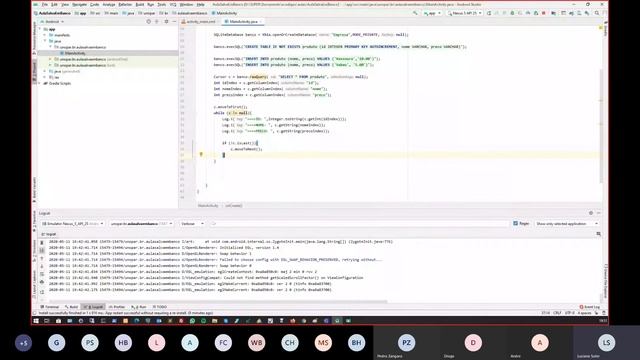Open the app run configuration dropdown
Viewport: 640px width, 360px height.
pos(432,13)
